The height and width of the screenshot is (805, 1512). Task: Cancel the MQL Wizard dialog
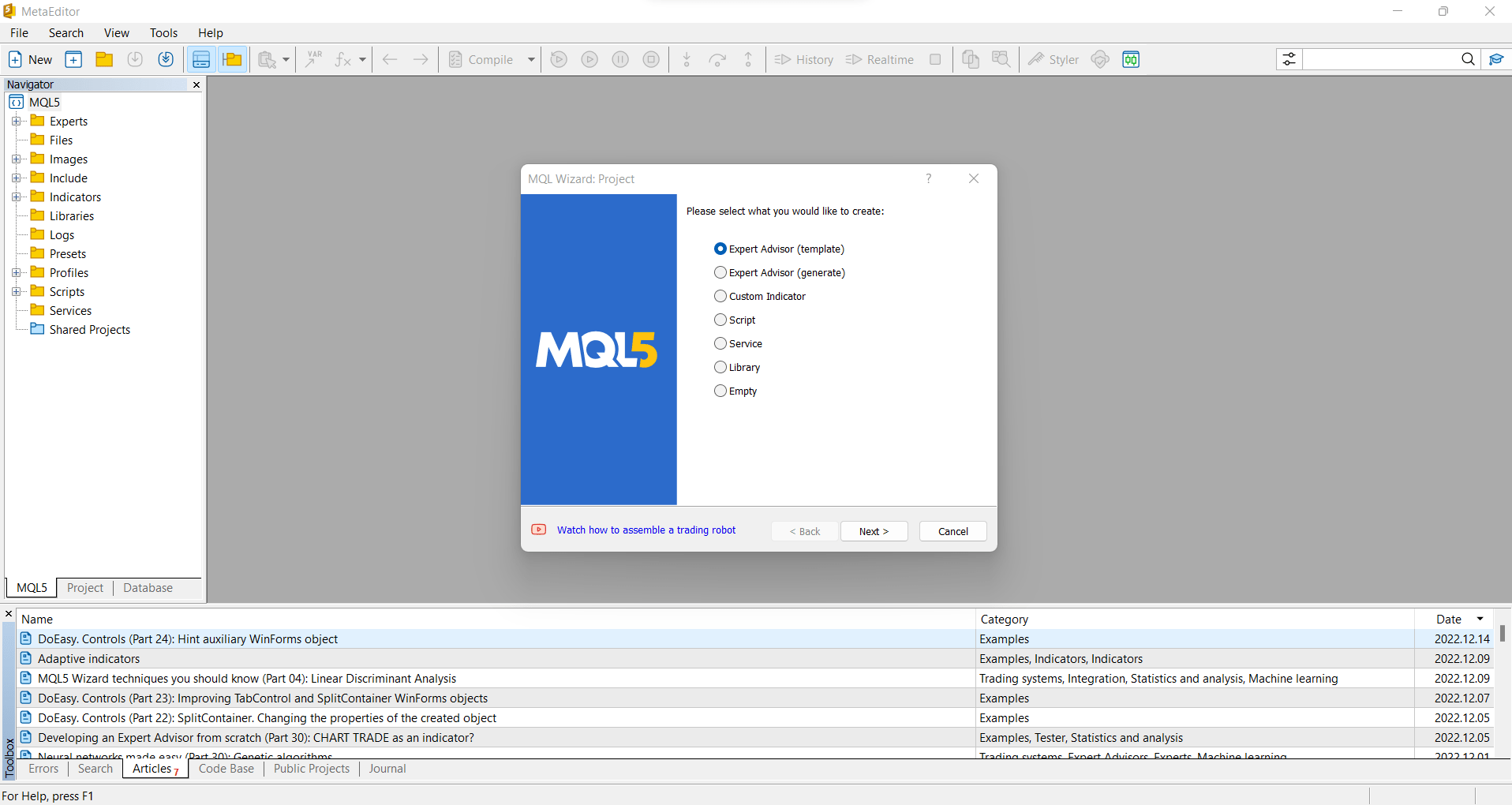952,531
